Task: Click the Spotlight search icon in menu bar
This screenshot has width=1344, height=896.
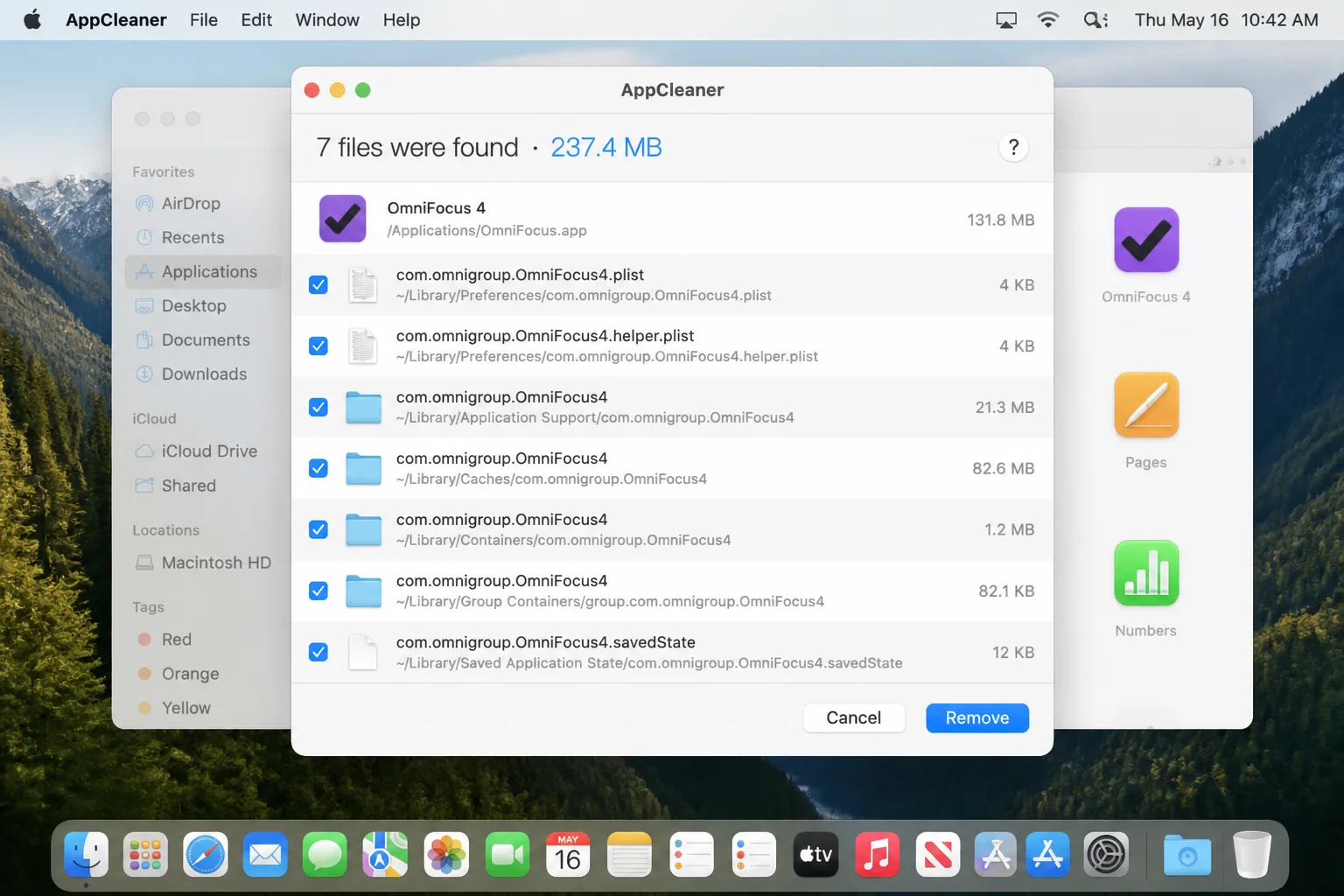Action: 1095,19
